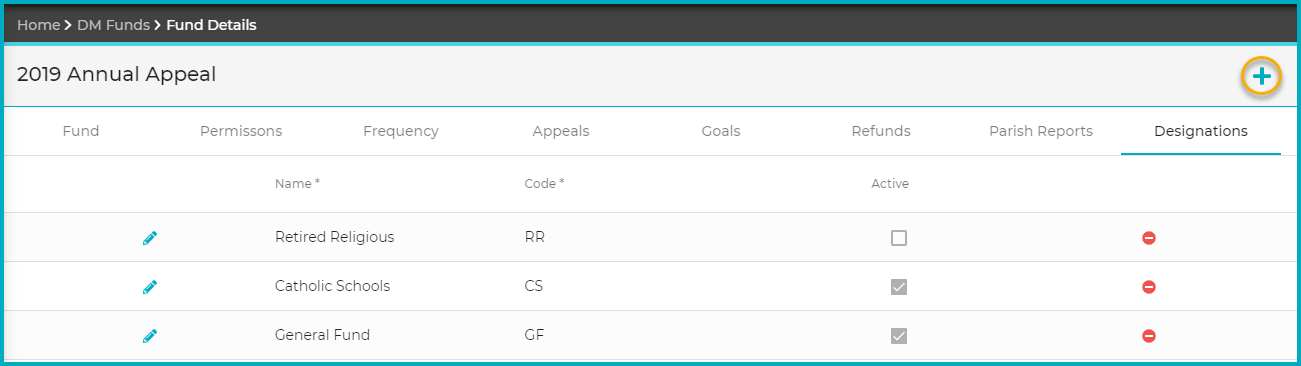The image size is (1301, 366).
Task: Navigate to Home in breadcrumb
Action: point(38,25)
